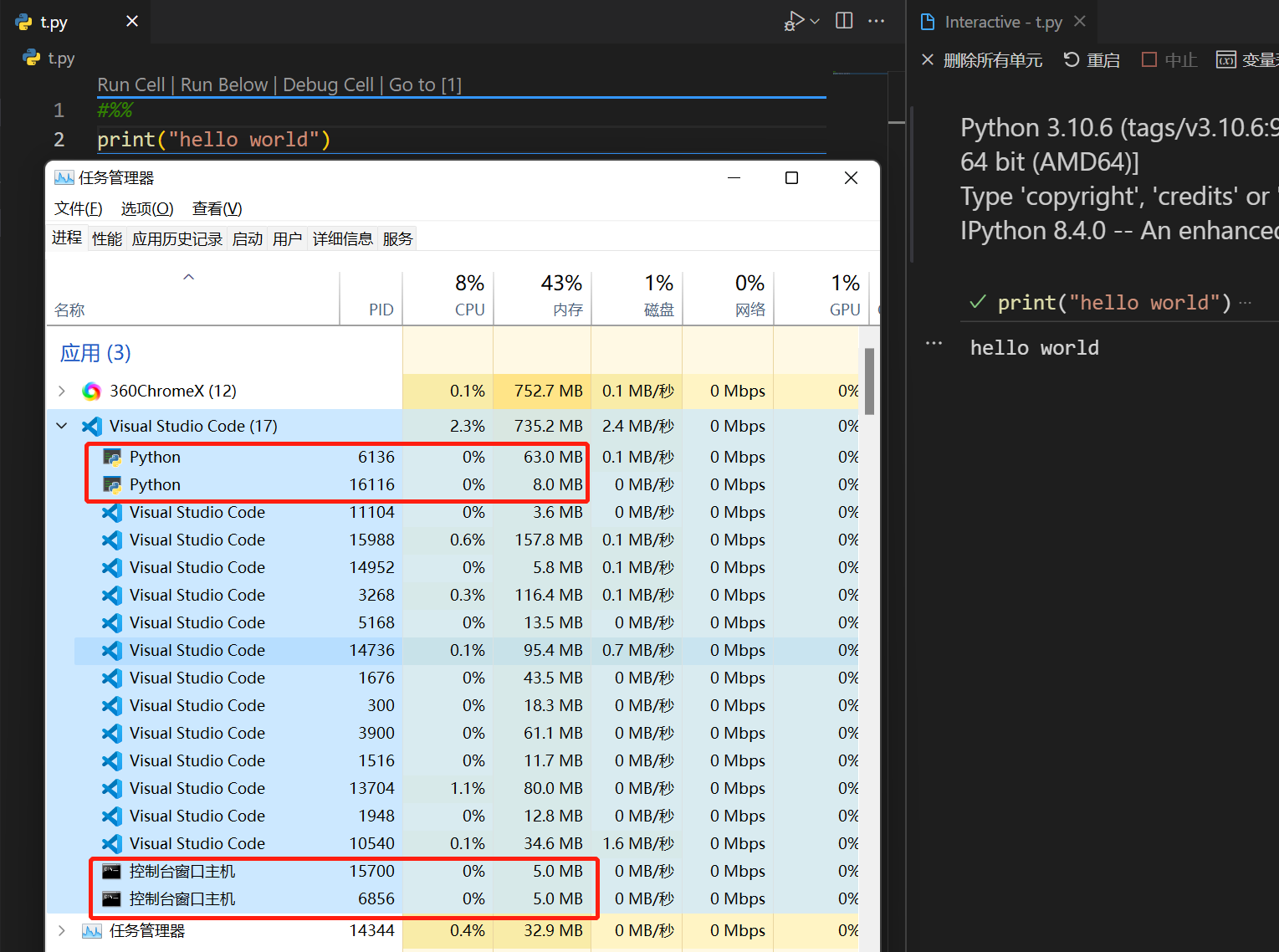This screenshot has width=1279, height=952.
Task: Click the Run Cell link
Action: tap(131, 84)
